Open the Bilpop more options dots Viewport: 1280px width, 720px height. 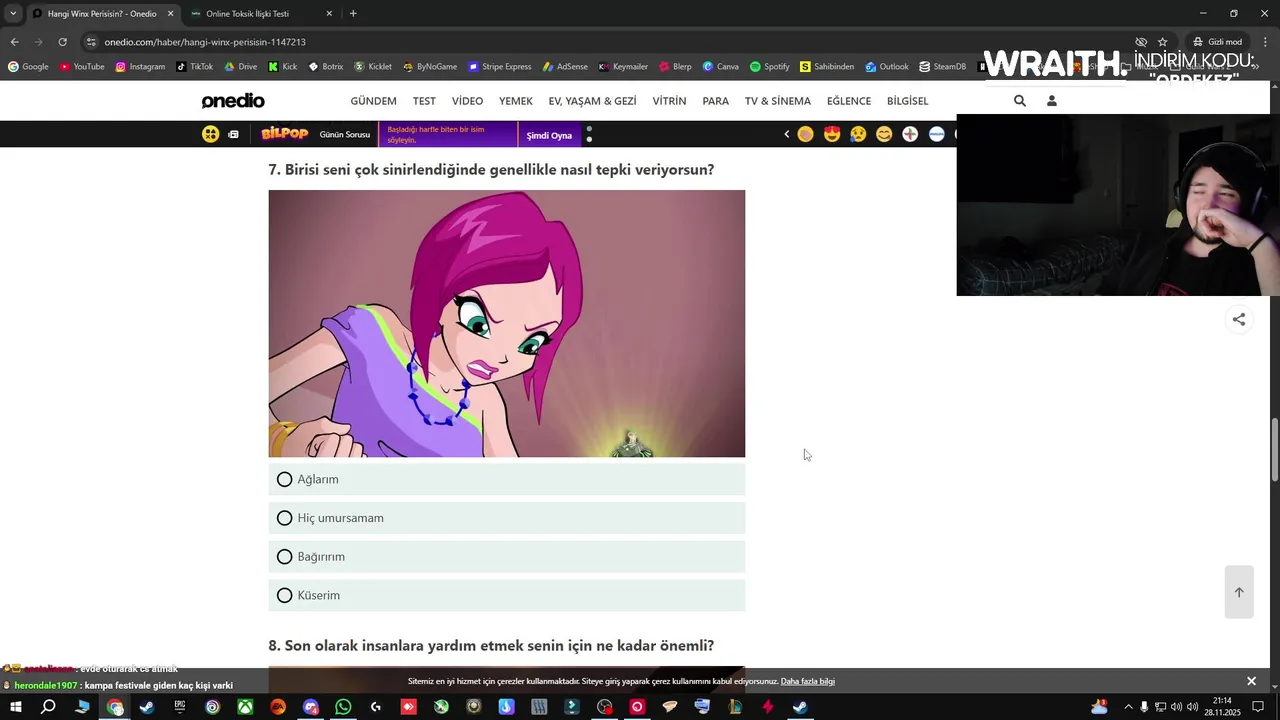tap(589, 134)
